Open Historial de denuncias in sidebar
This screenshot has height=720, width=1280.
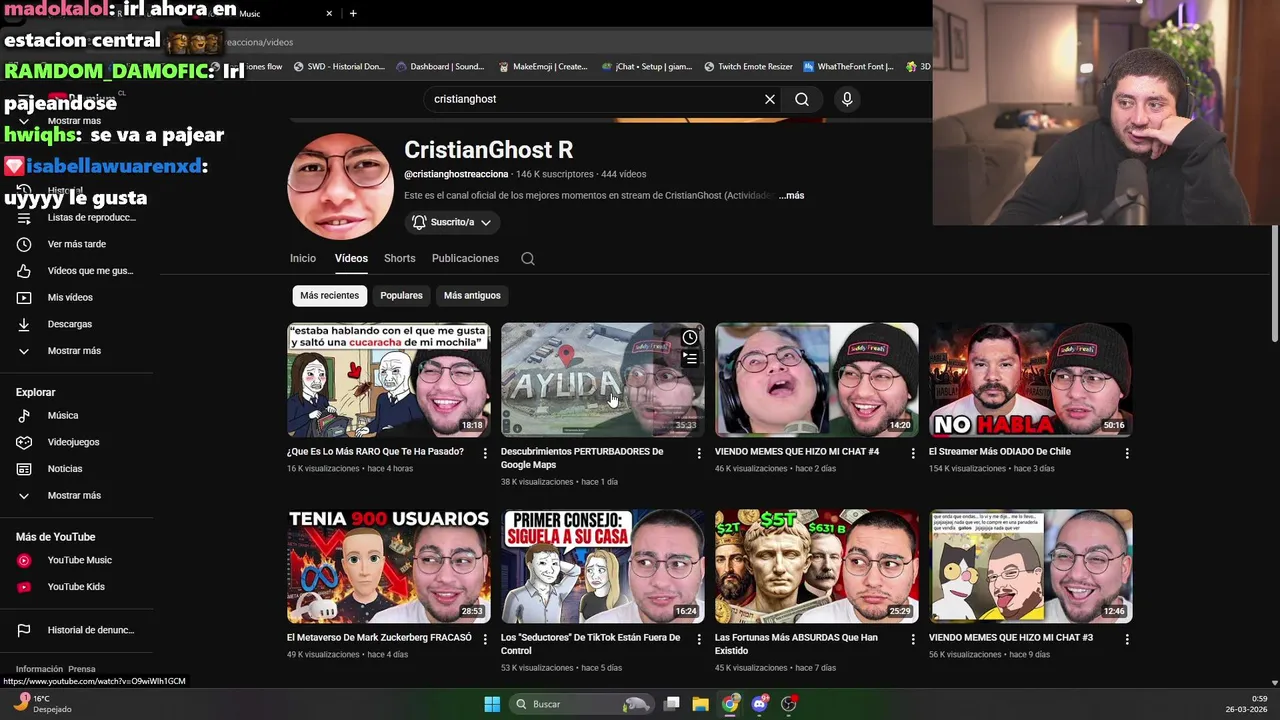point(77,630)
